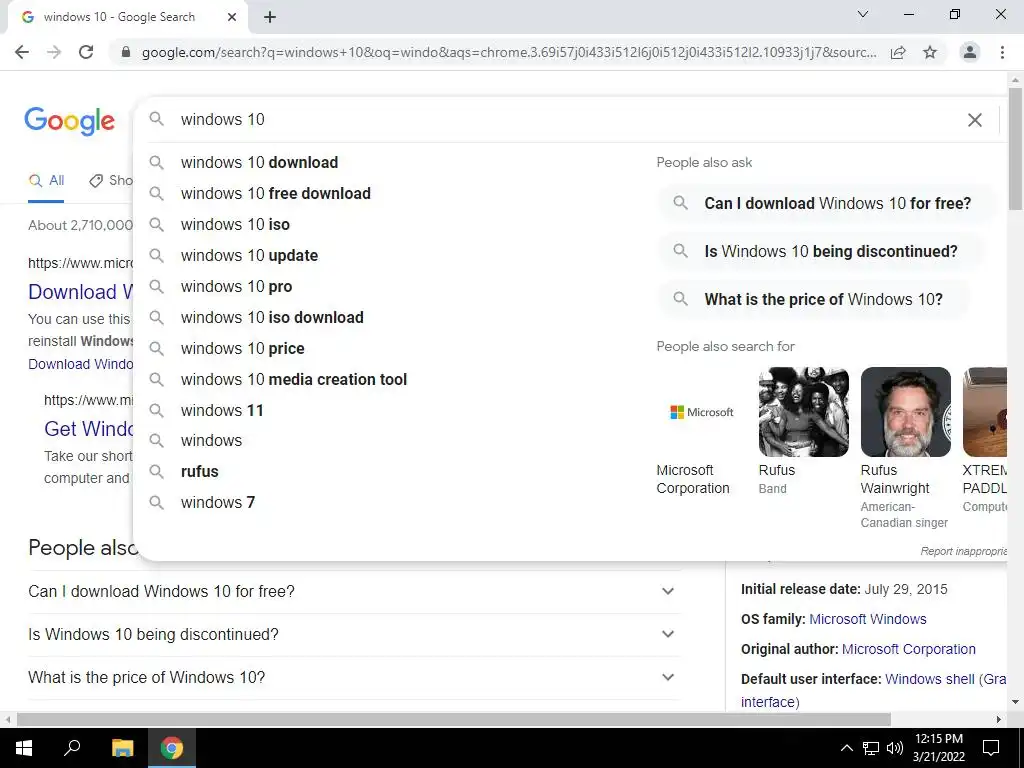Clear the search box with the X
Image resolution: width=1024 pixels, height=768 pixels.
tap(974, 120)
